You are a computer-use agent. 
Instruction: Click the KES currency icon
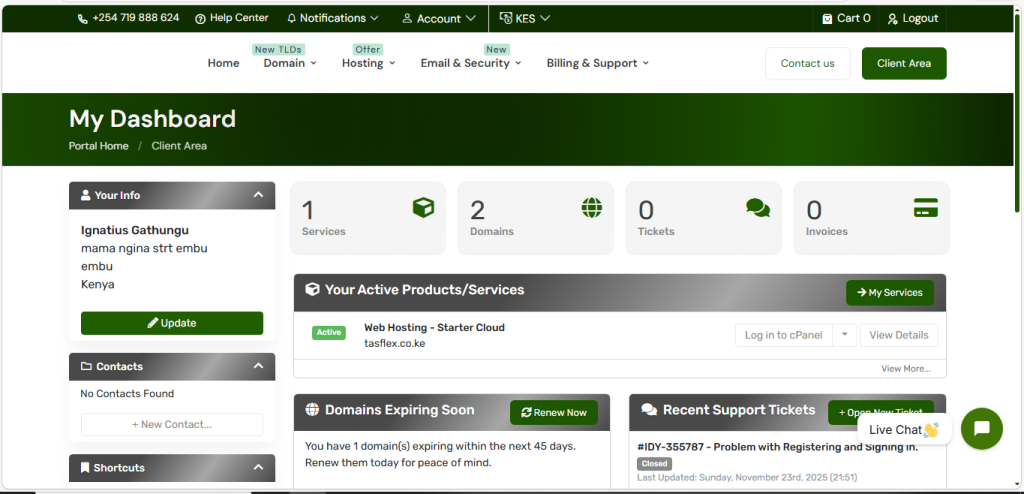[505, 18]
